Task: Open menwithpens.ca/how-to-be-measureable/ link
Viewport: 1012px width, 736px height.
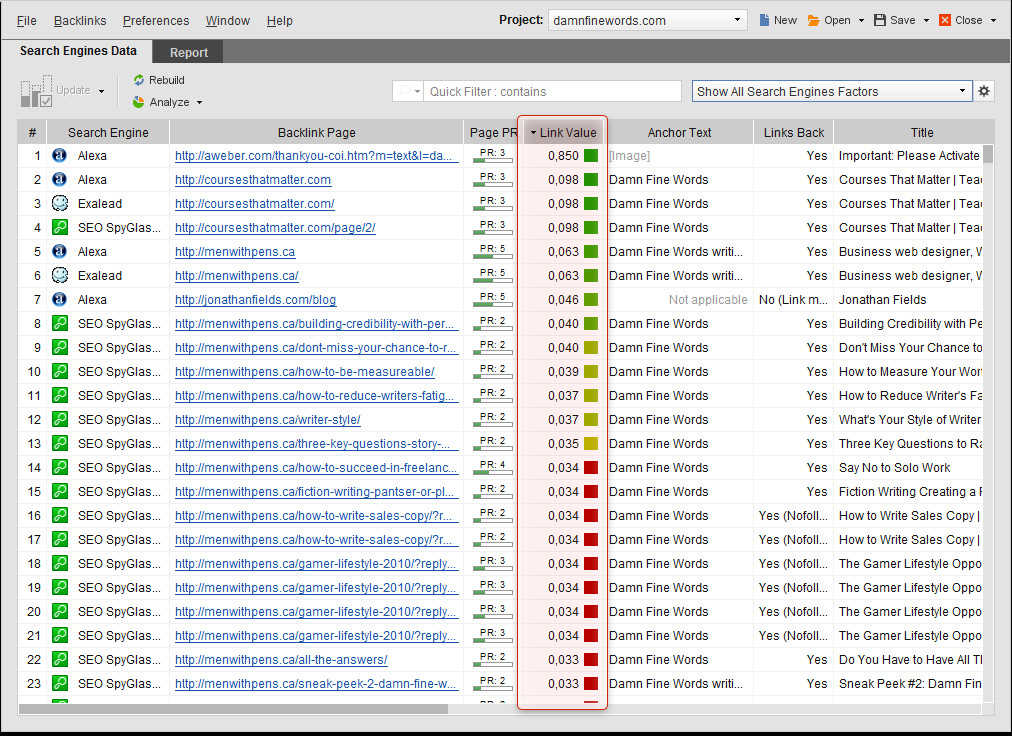Action: pos(305,371)
